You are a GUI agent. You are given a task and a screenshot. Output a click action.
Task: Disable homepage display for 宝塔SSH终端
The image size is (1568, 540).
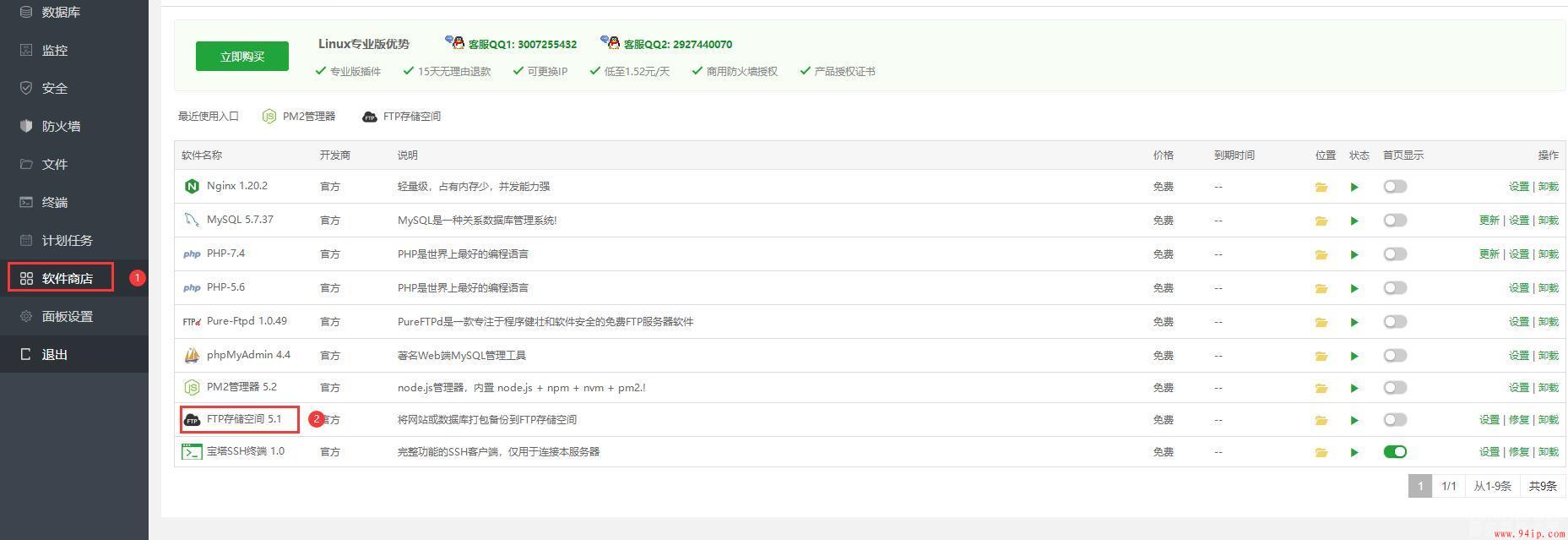pyautogui.click(x=1395, y=452)
